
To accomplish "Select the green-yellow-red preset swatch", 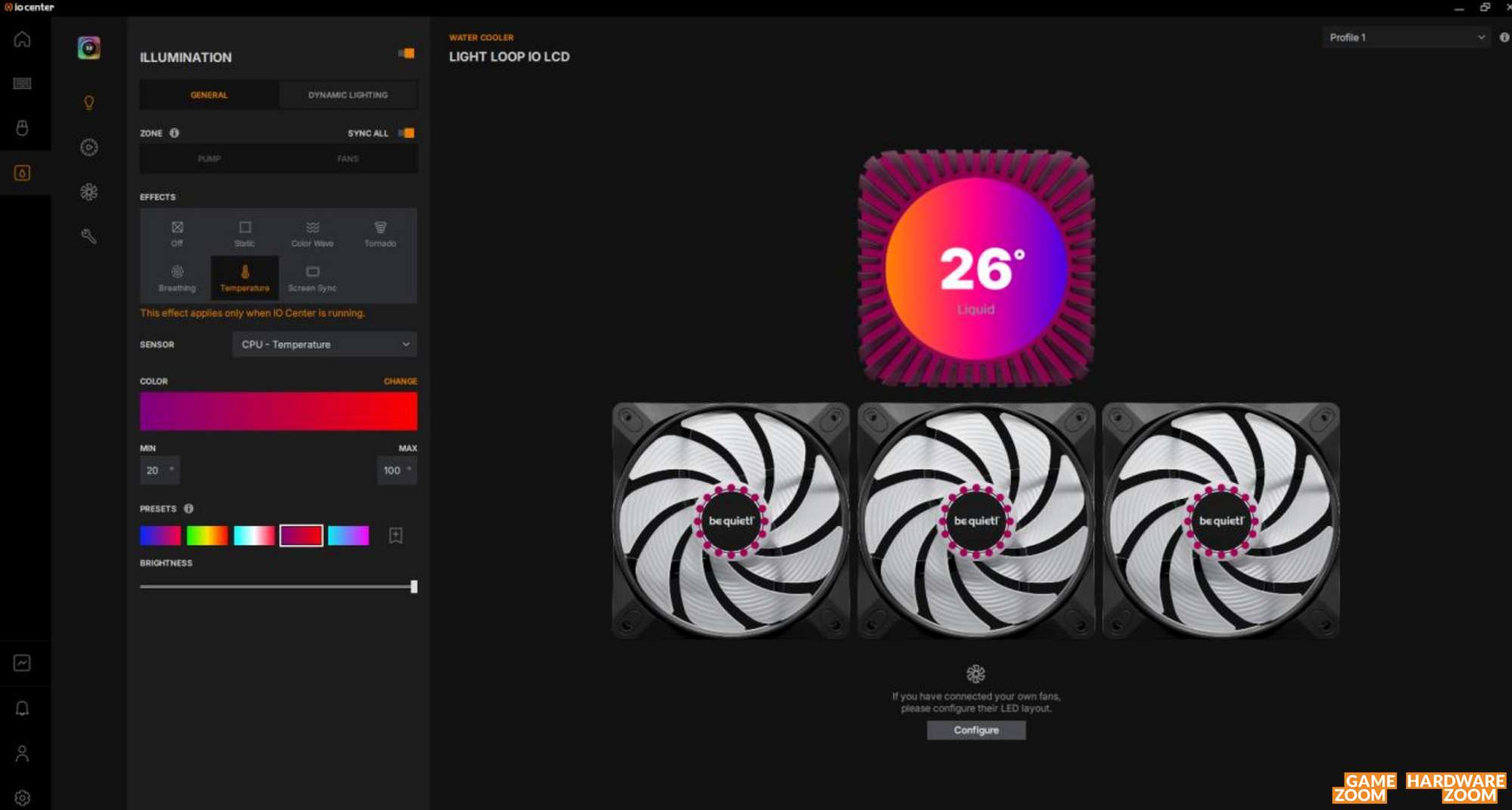I will click(x=207, y=535).
